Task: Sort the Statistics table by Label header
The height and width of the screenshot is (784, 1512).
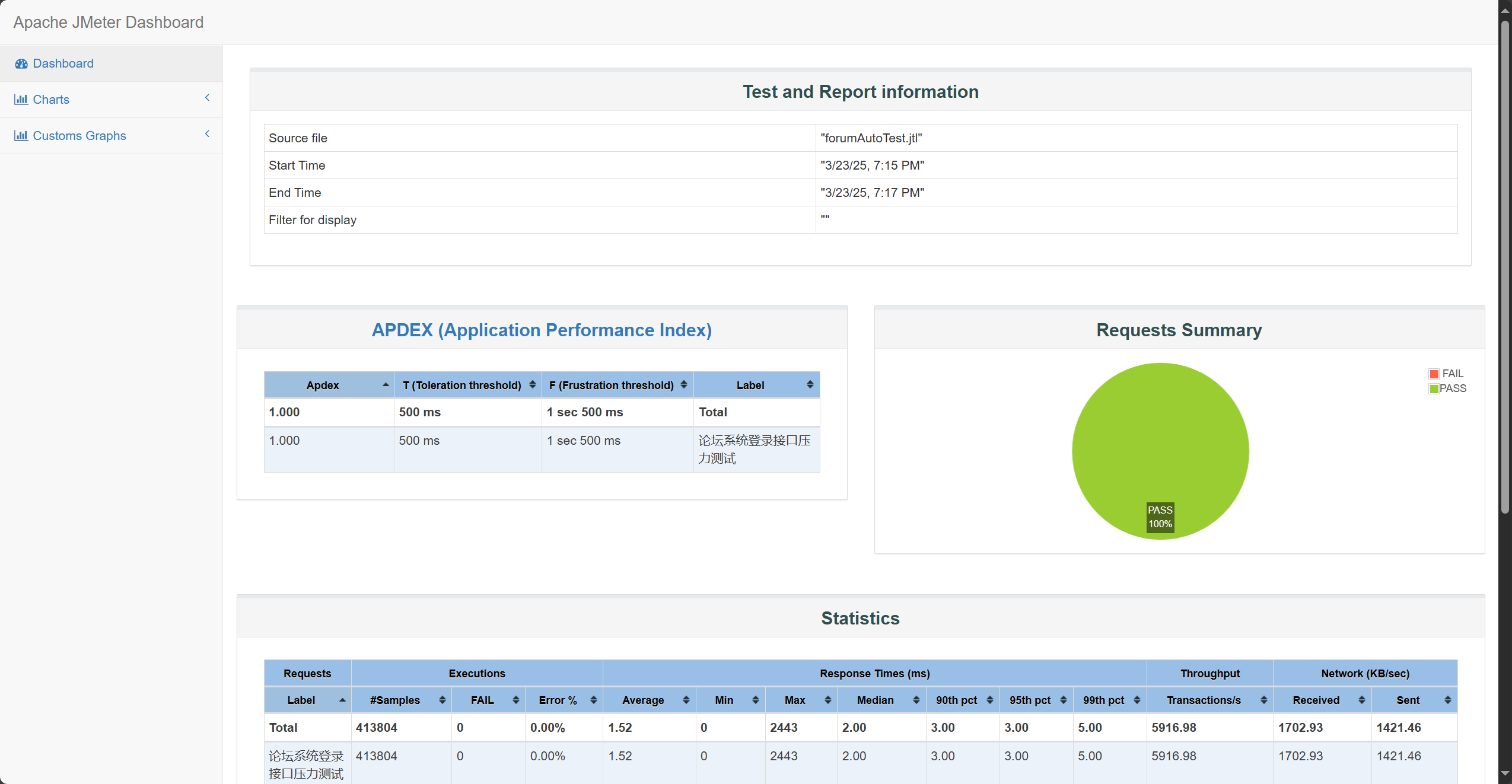Action: pyautogui.click(x=301, y=700)
